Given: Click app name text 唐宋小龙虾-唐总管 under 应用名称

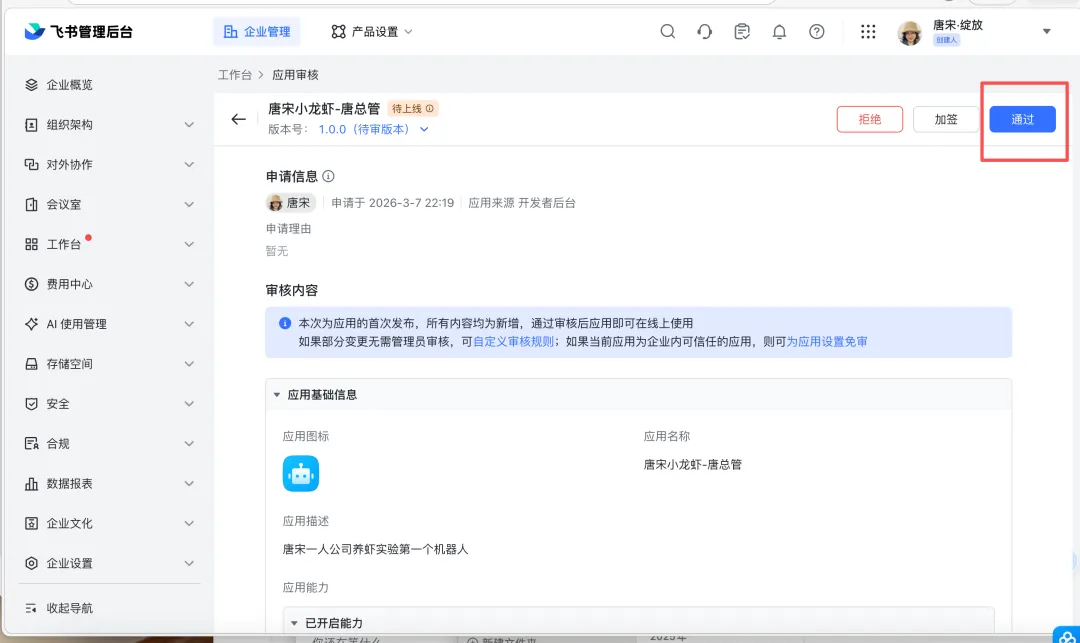Looking at the screenshot, I should 692,464.
